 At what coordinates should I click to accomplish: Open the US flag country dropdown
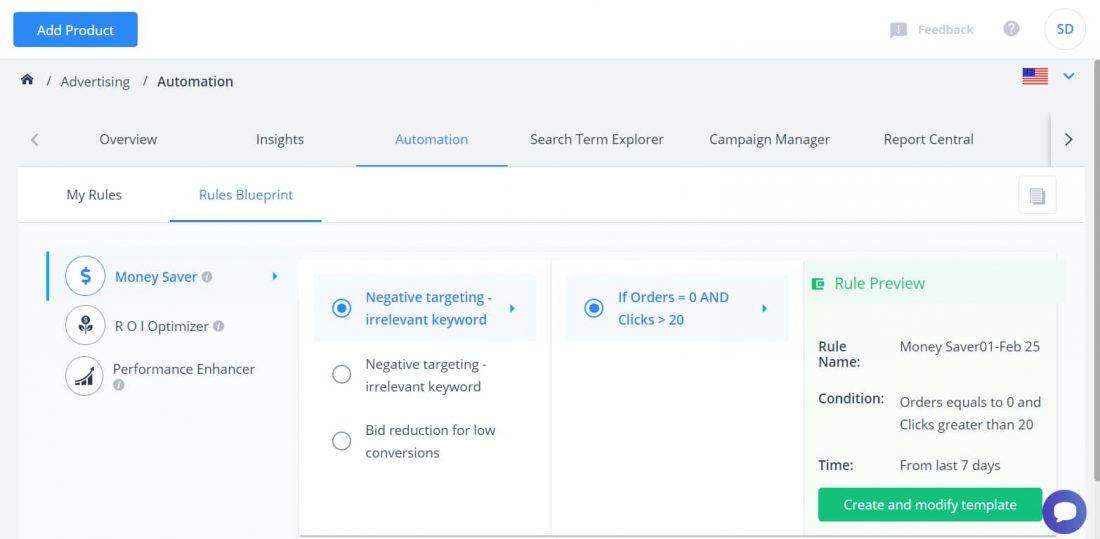[1048, 76]
